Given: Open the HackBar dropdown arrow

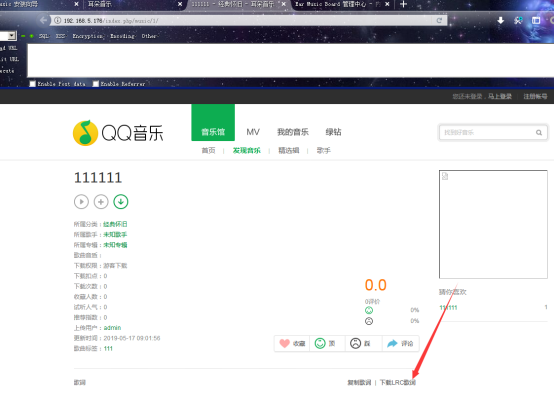Looking at the screenshot, I should tap(12, 36).
